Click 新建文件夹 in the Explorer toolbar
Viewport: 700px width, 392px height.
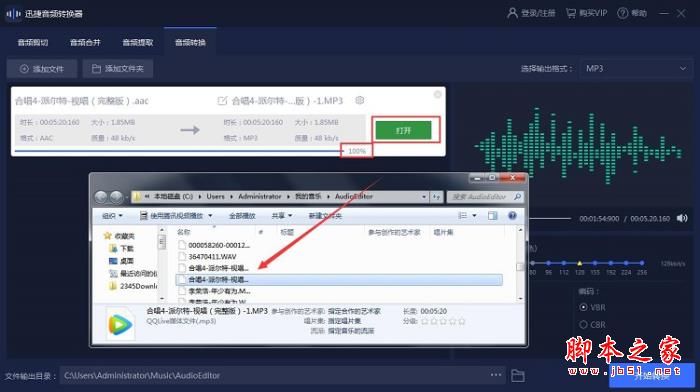click(x=325, y=216)
